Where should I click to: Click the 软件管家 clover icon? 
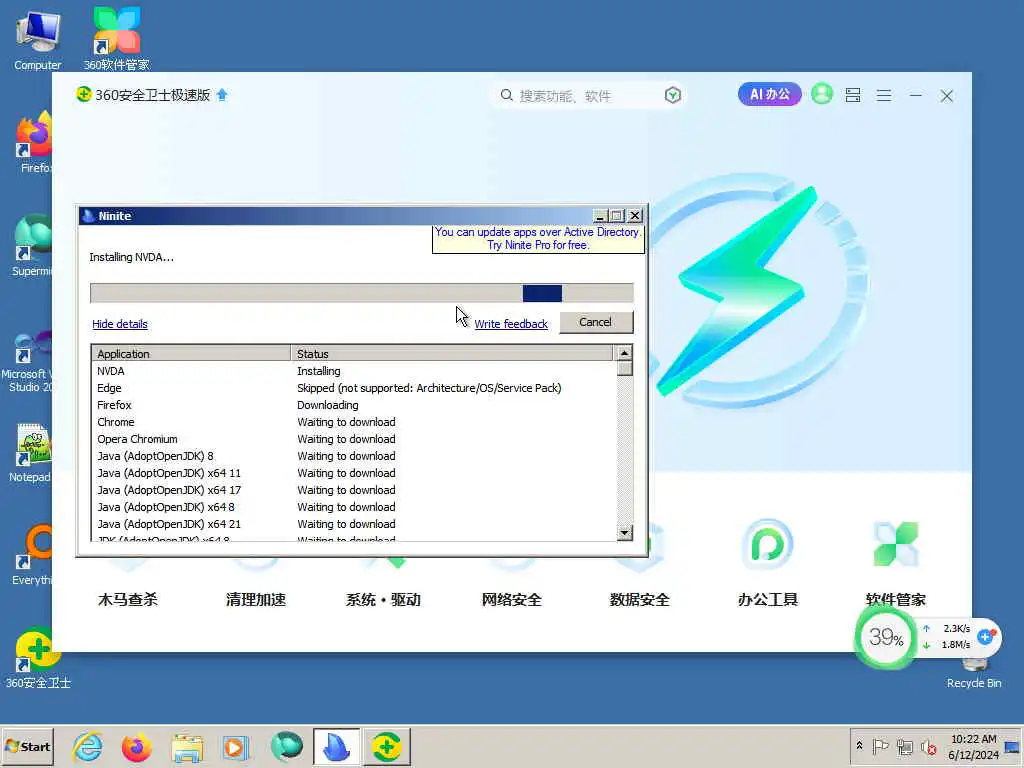point(895,544)
